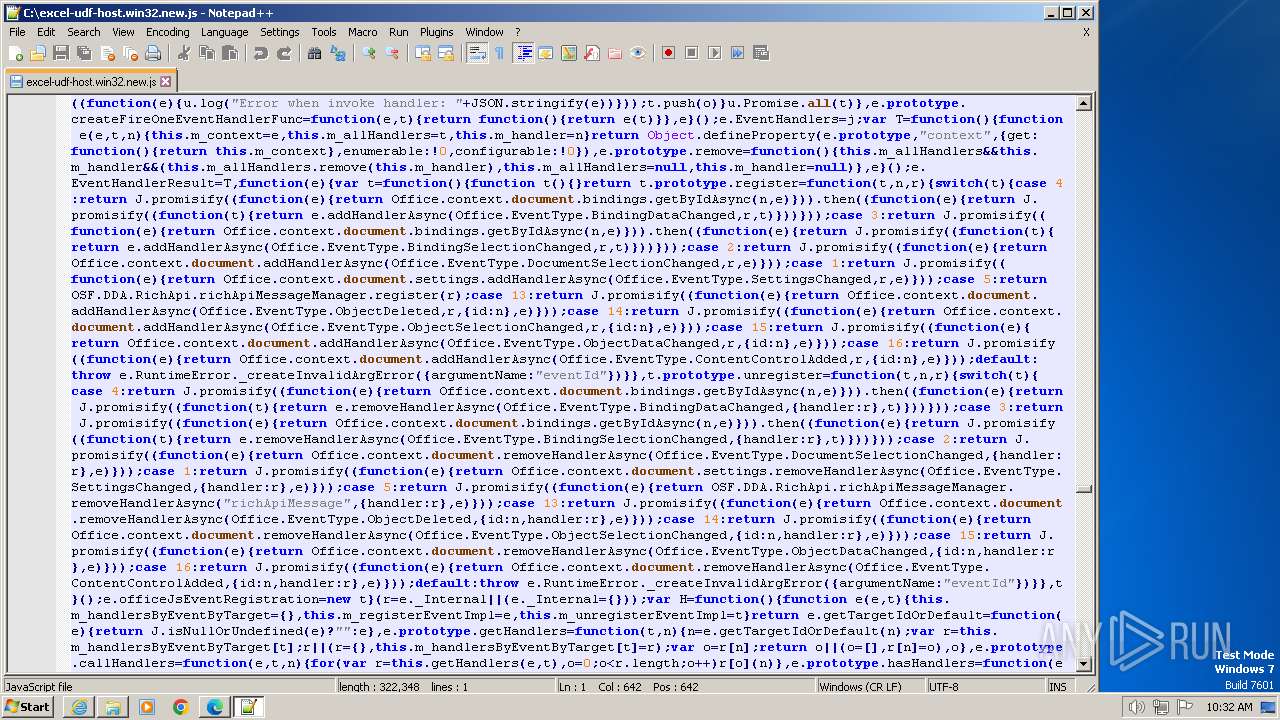The image size is (1280, 720).
Task: Copy selection with the Copy icon
Action: point(206,53)
